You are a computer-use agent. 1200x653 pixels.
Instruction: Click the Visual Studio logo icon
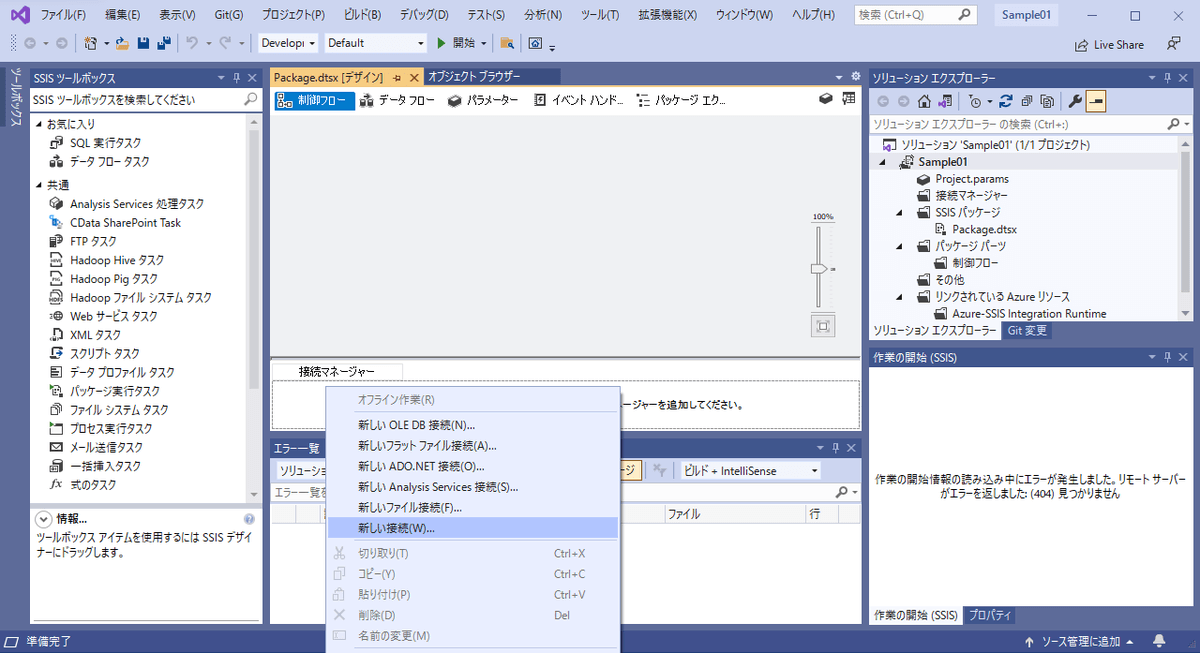coord(20,15)
